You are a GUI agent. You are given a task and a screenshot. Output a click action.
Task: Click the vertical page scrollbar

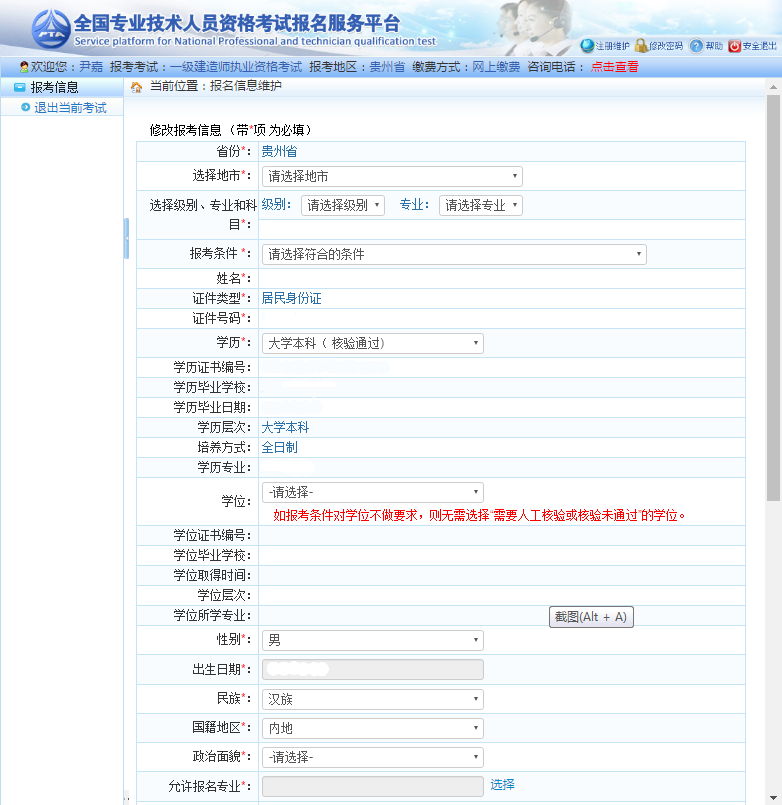point(773,300)
